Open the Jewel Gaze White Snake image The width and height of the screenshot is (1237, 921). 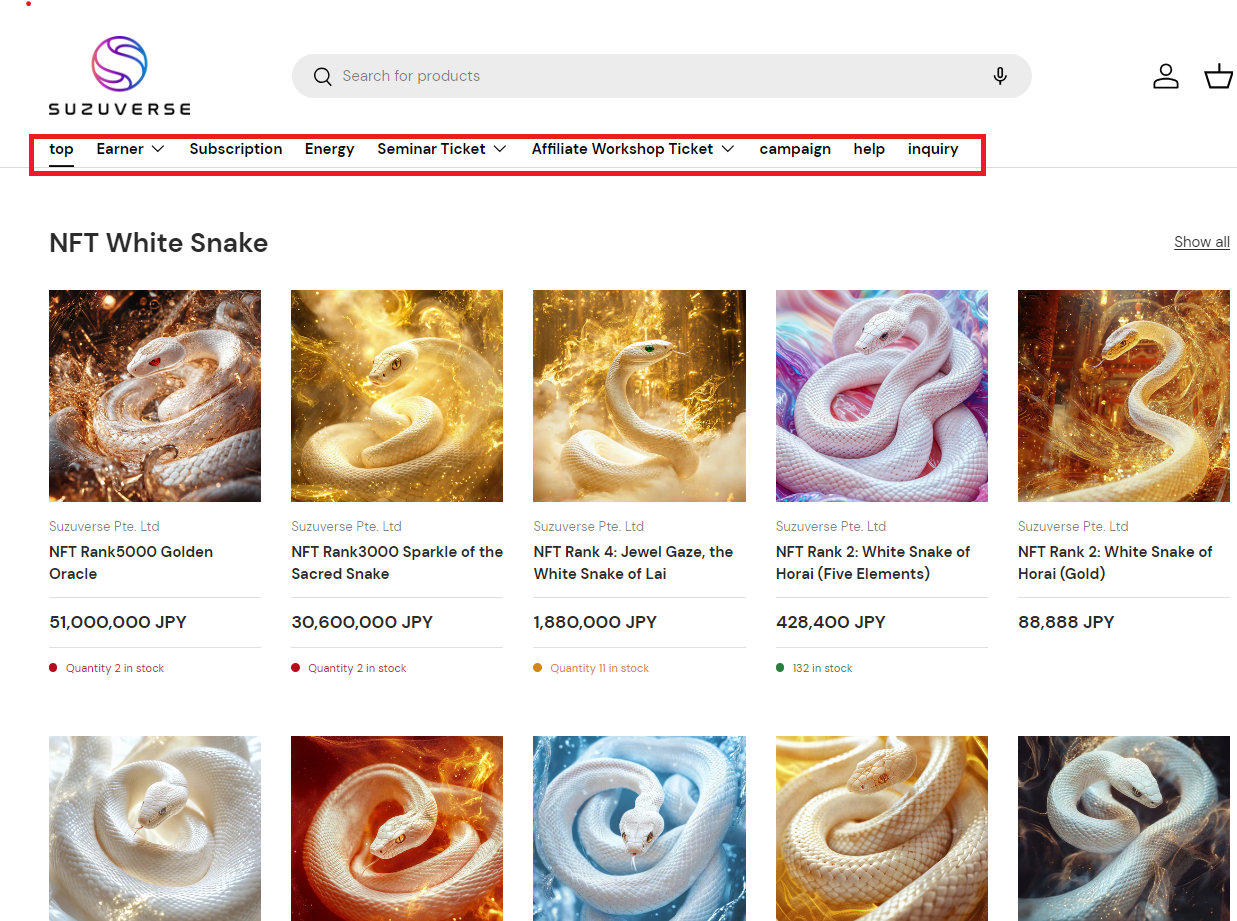click(639, 396)
